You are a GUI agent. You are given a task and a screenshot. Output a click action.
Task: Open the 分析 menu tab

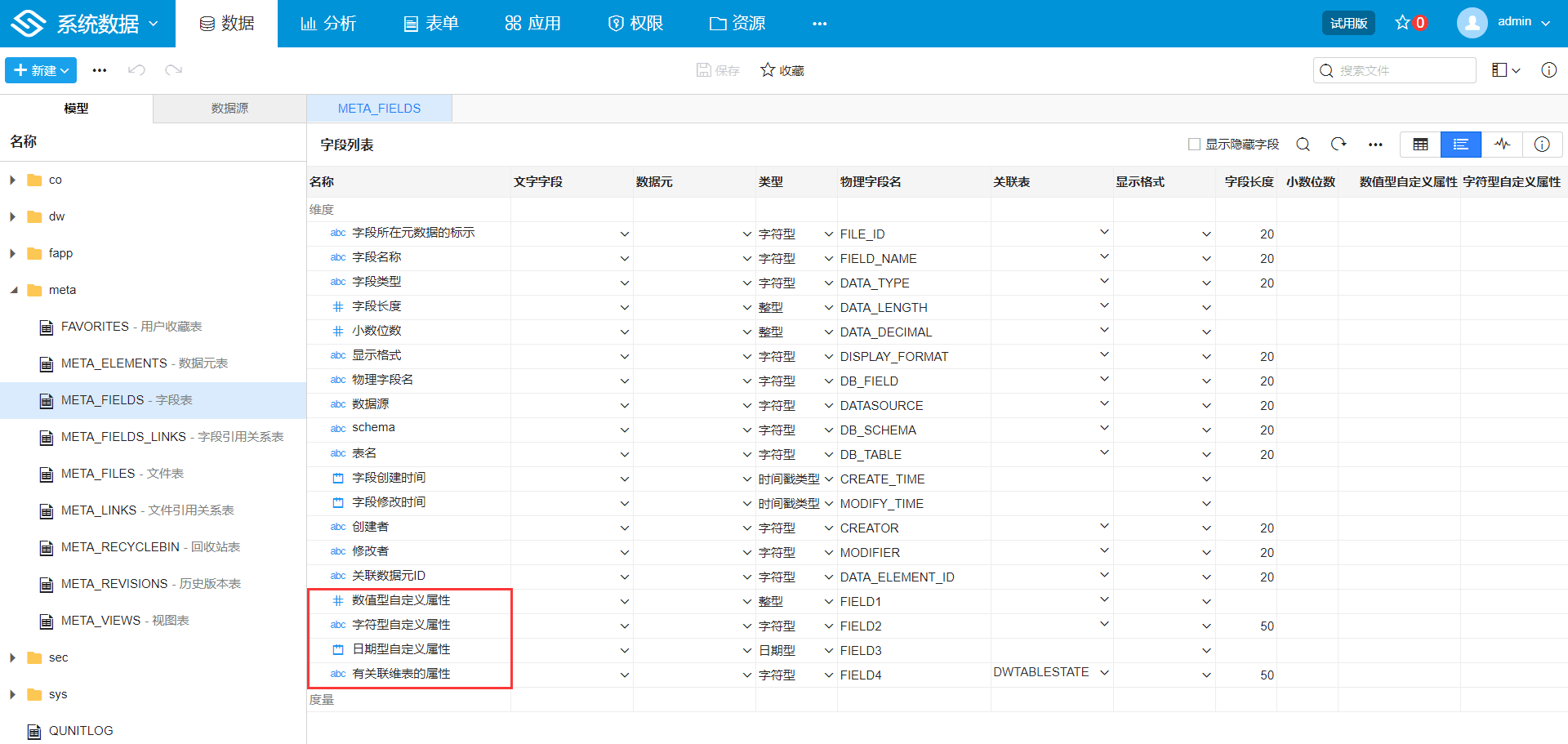(328, 24)
